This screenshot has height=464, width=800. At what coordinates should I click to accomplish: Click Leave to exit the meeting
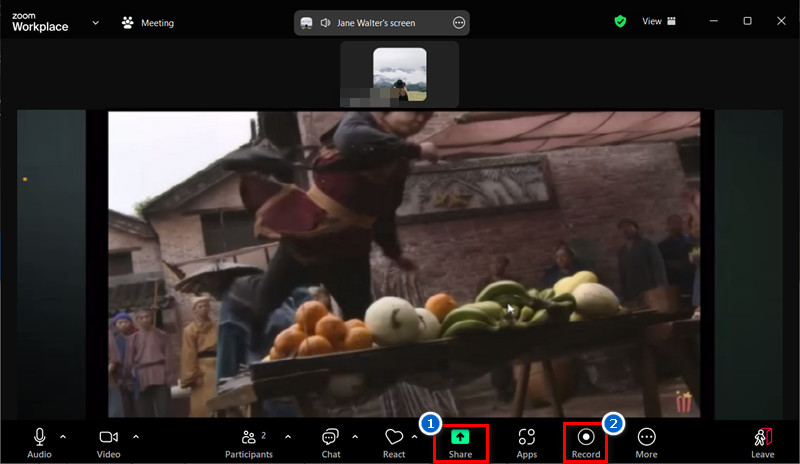(763, 443)
